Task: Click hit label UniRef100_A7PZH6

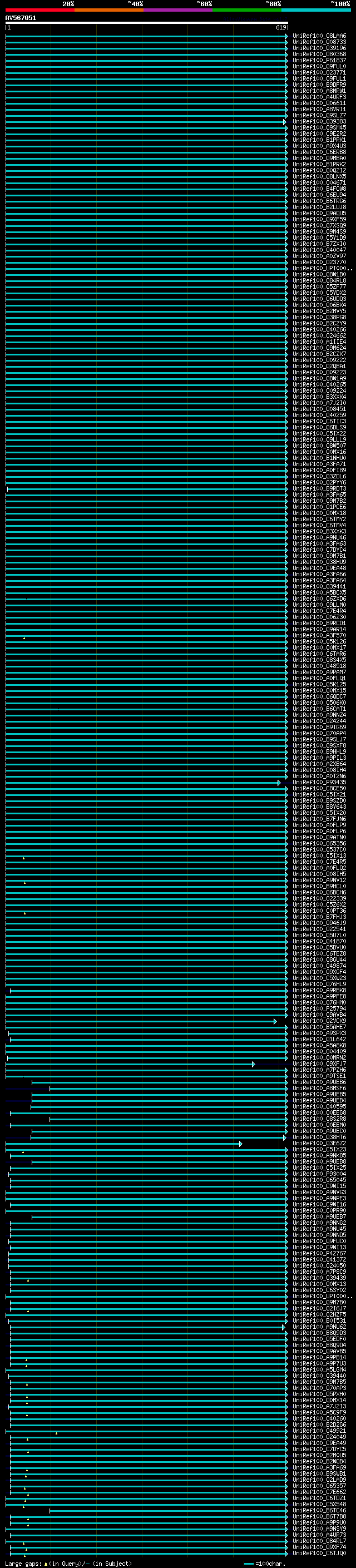Action: coord(319,1070)
